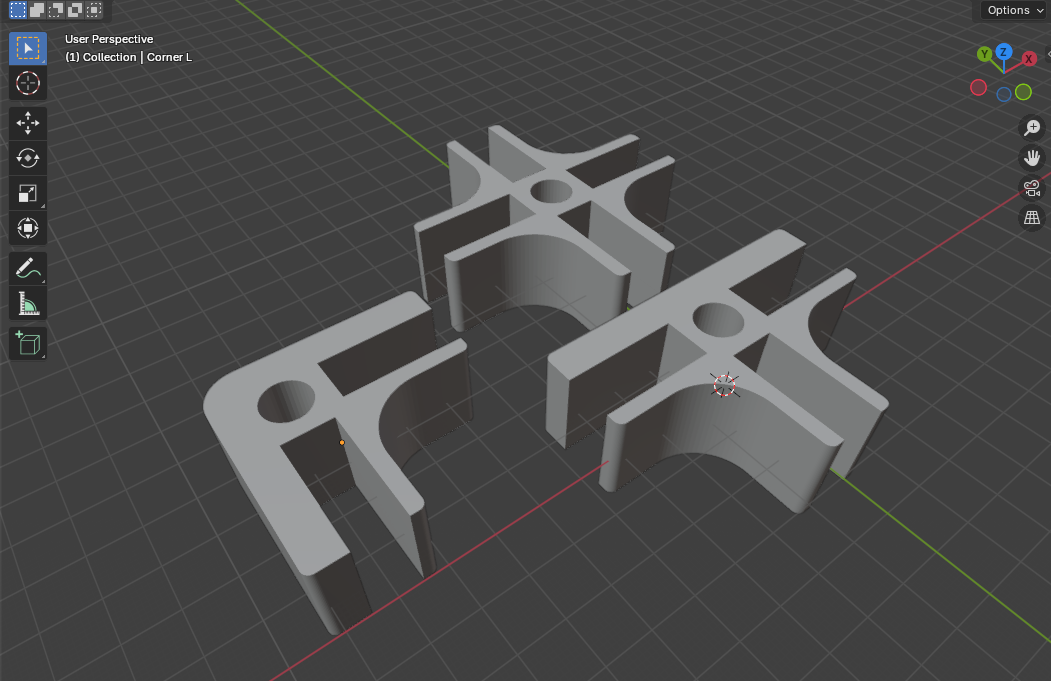Click the Z axis on navigation gizmo
1051x681 pixels.
(1003, 52)
